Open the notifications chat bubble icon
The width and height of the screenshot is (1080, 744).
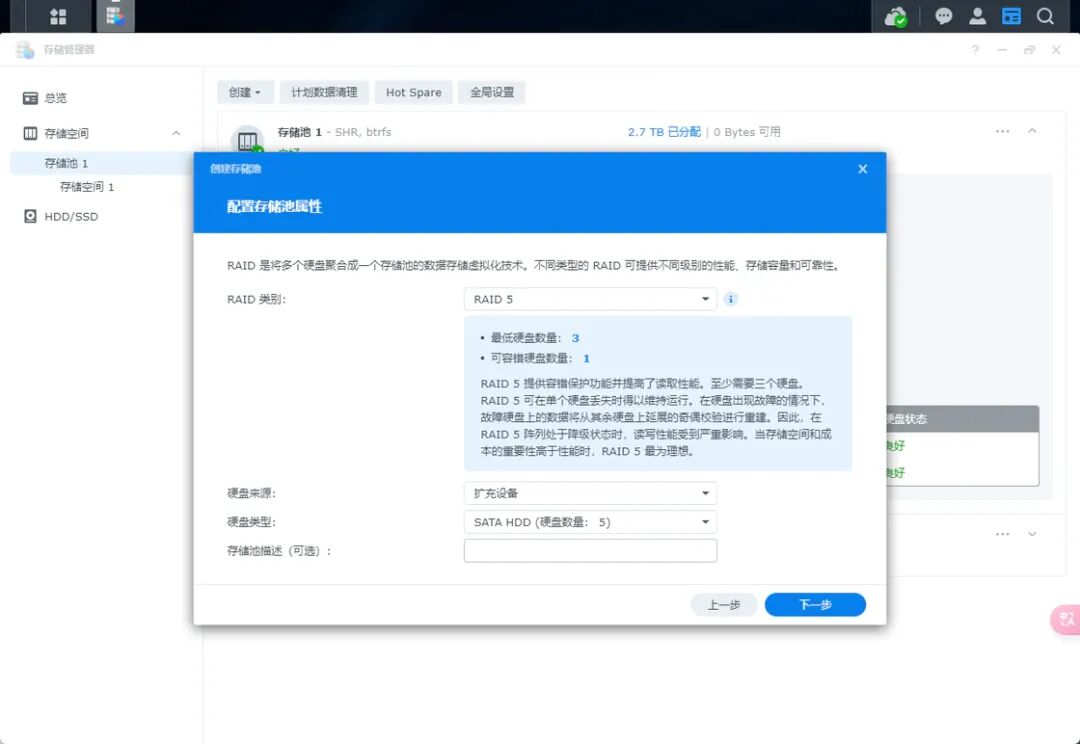(944, 16)
